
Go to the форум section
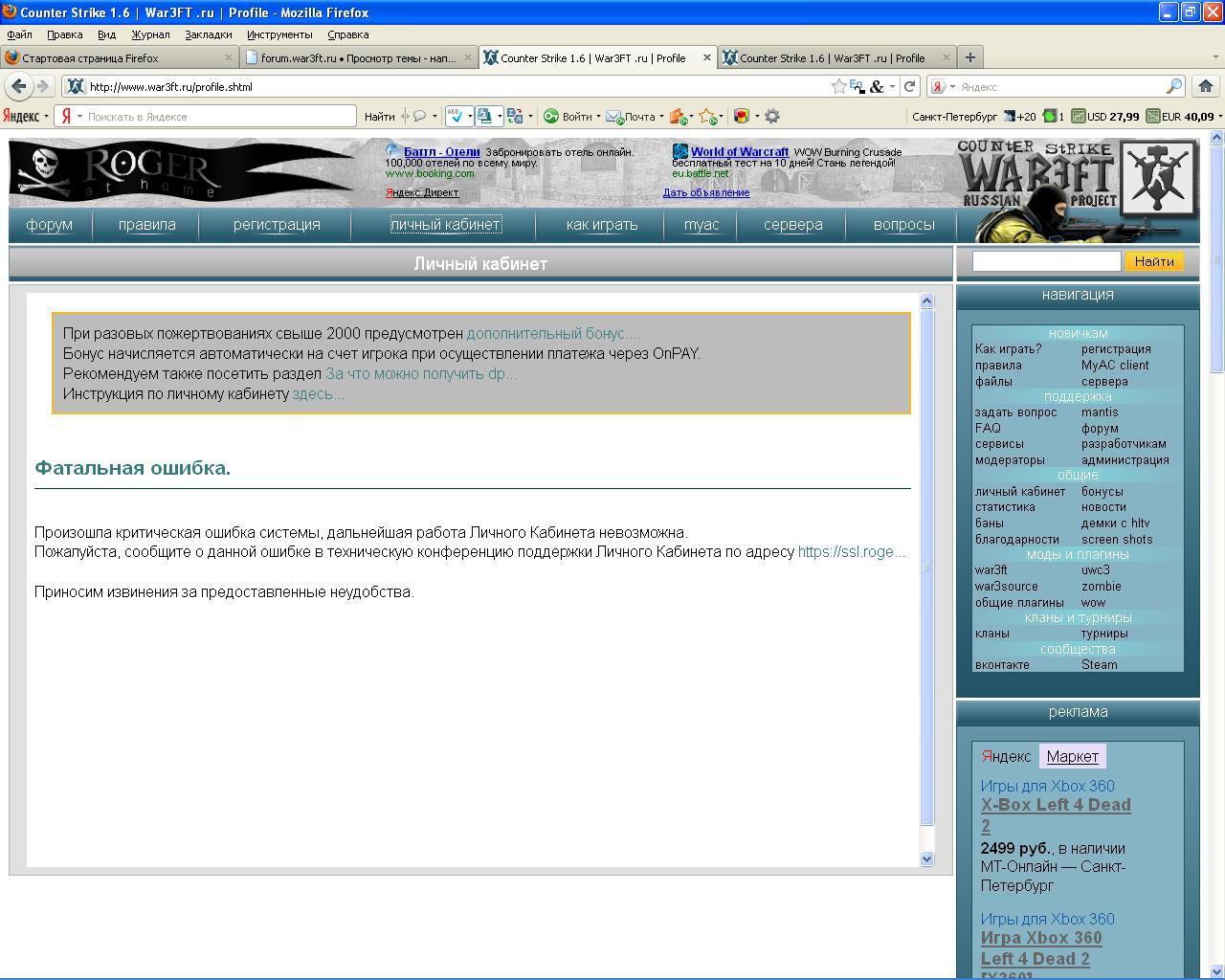click(x=50, y=225)
